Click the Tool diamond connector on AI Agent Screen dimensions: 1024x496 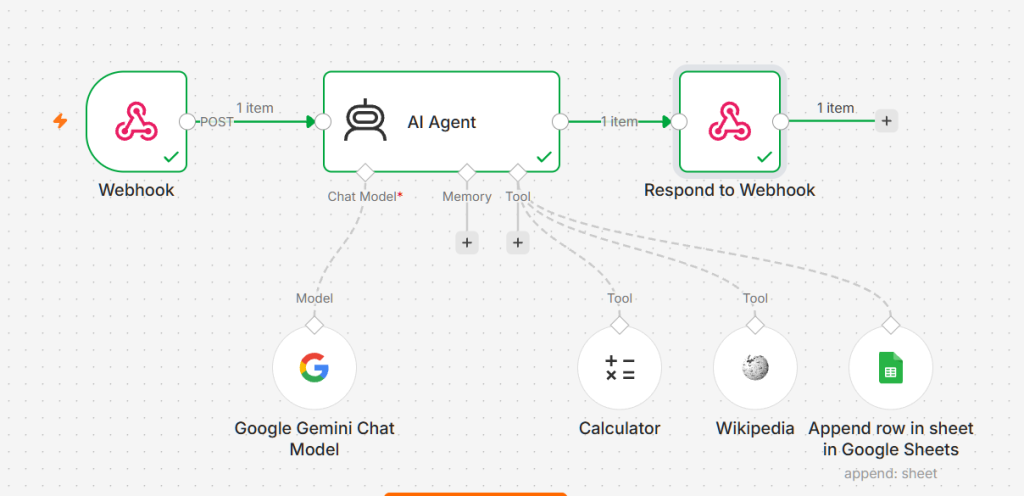(518, 173)
